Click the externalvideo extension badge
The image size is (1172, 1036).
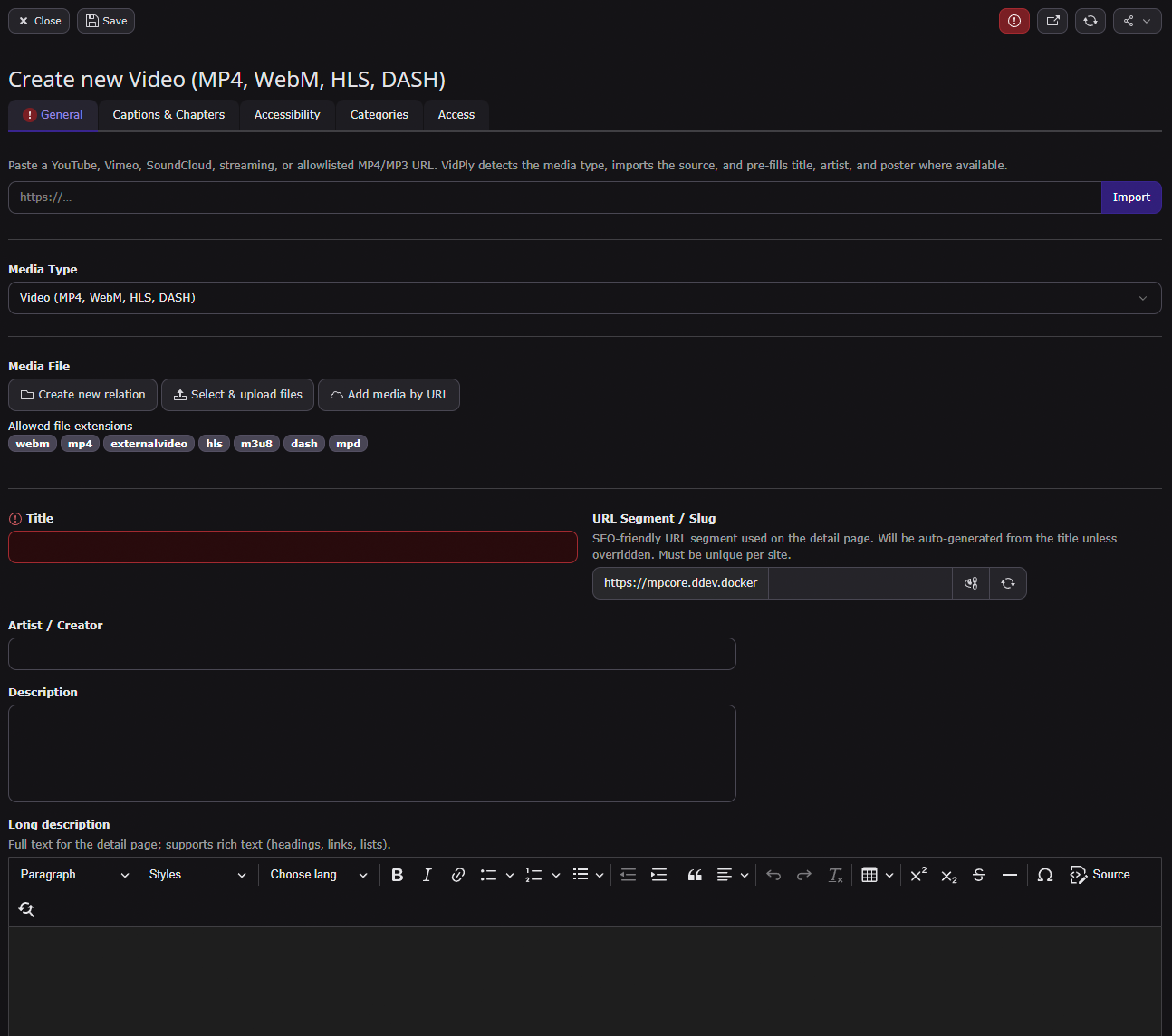tap(149, 444)
